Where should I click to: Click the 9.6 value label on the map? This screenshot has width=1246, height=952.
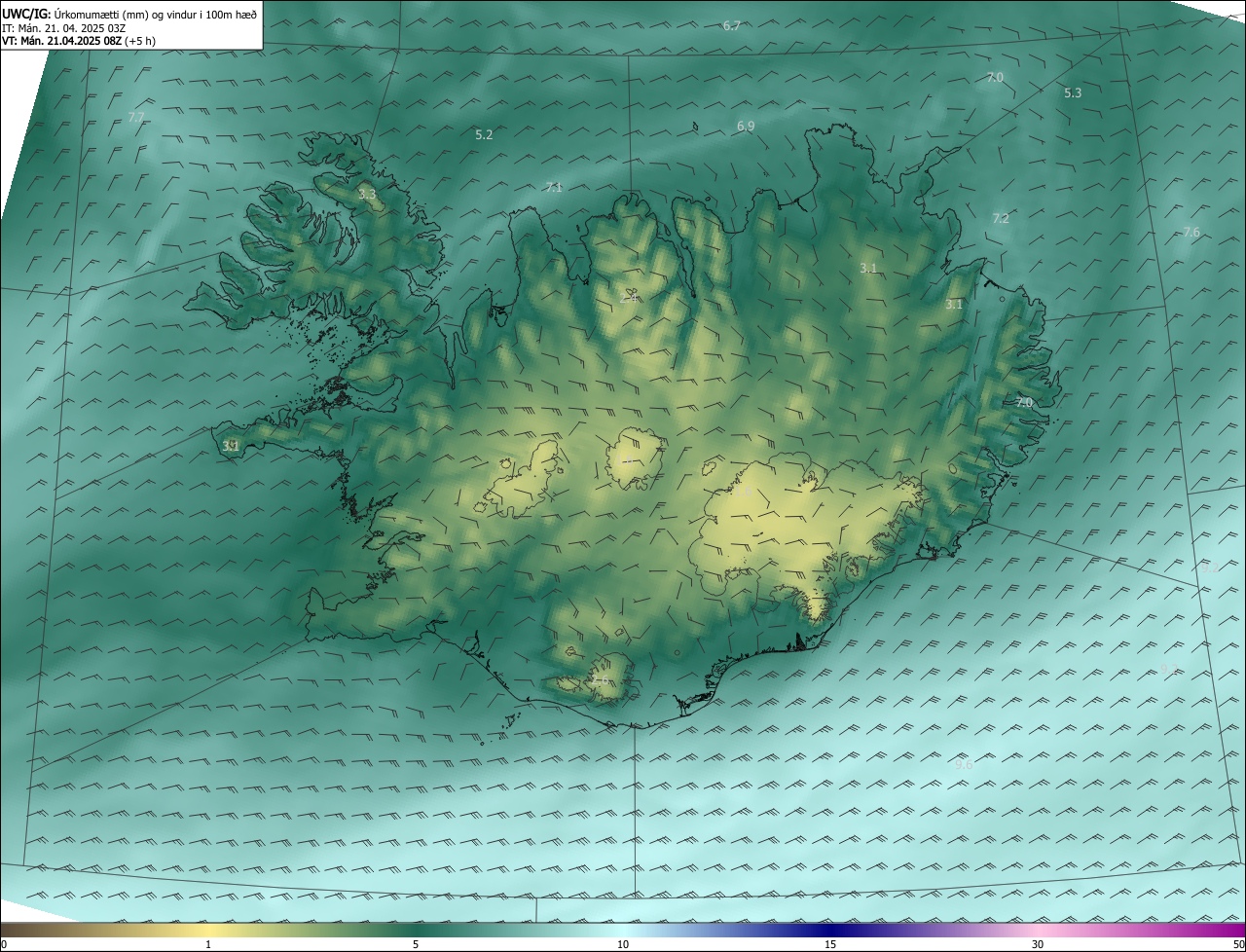[x=964, y=765]
